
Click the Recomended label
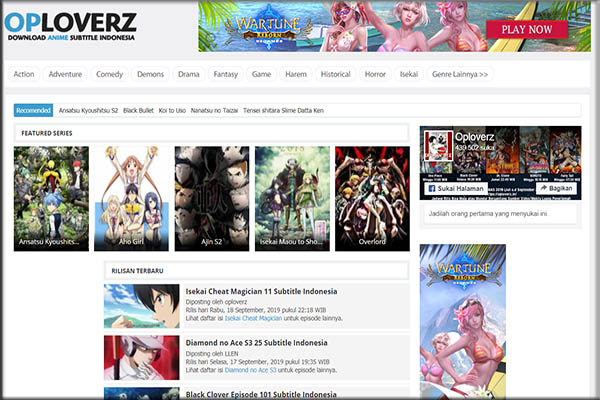click(x=33, y=111)
